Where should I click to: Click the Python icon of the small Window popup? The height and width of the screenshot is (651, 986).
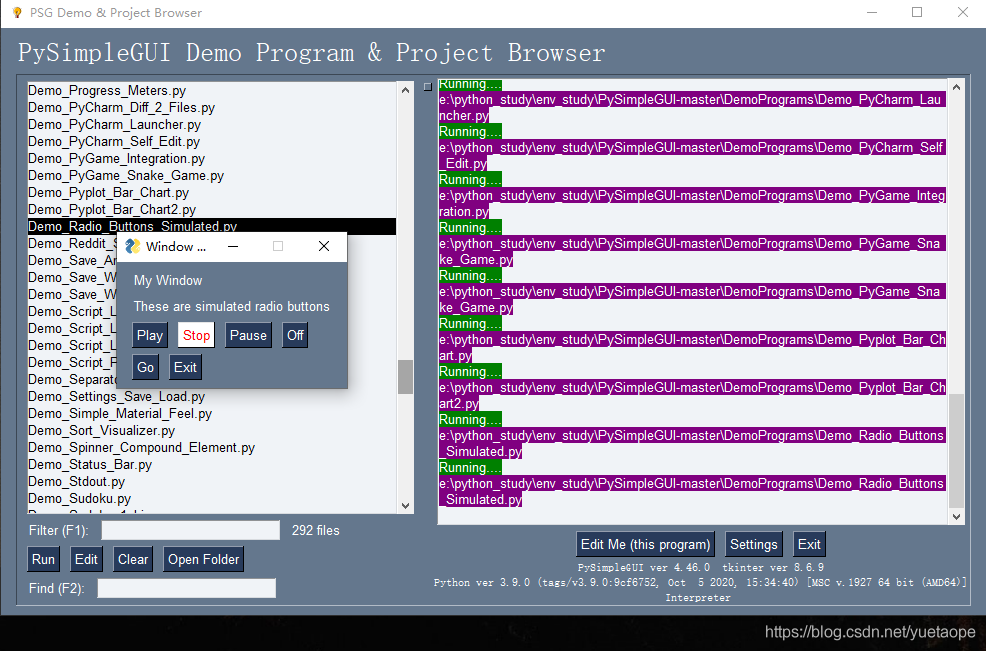click(x=133, y=247)
